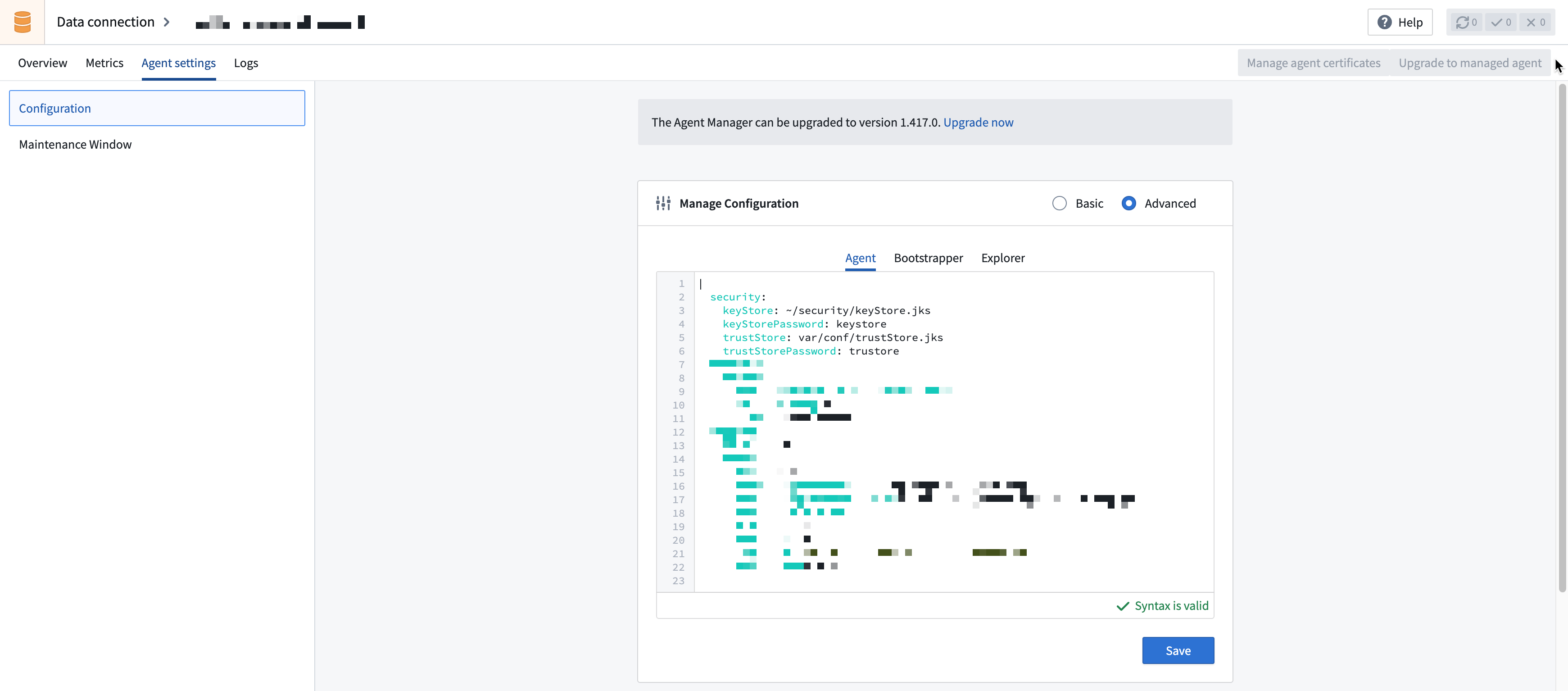The image size is (1568, 691).
Task: Open the Help button
Action: (1400, 22)
